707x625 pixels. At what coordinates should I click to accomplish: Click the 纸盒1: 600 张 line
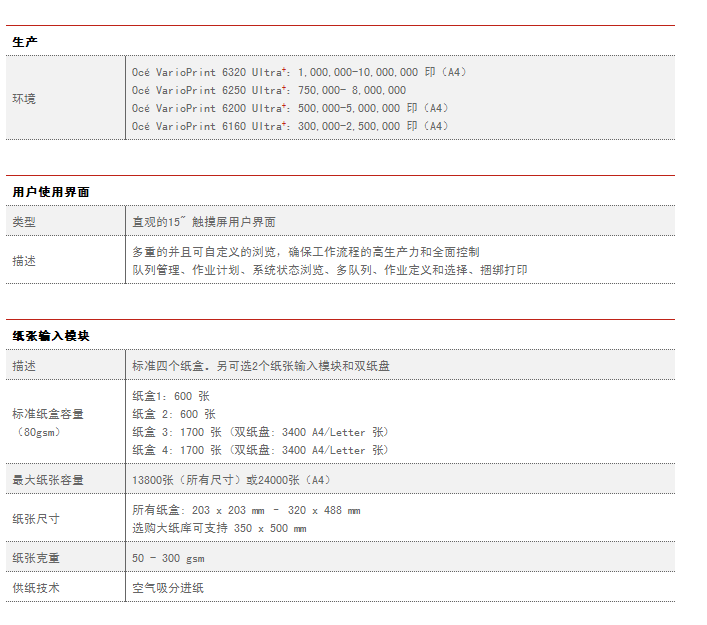tap(171, 396)
